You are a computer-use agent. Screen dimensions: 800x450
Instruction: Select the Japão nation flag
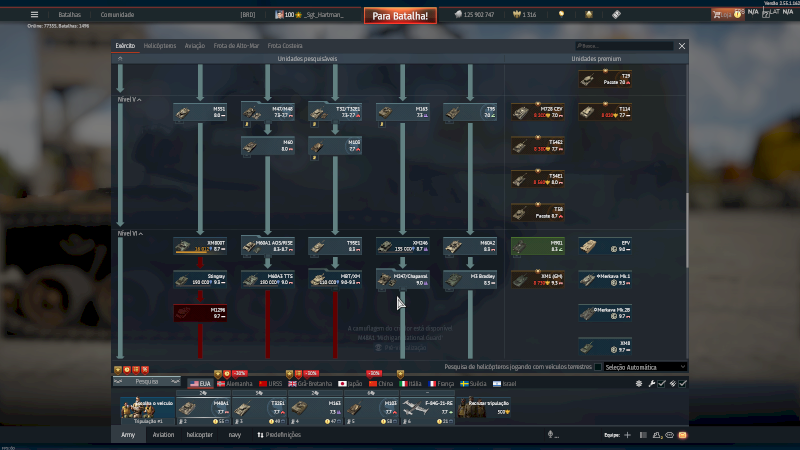click(x=350, y=384)
